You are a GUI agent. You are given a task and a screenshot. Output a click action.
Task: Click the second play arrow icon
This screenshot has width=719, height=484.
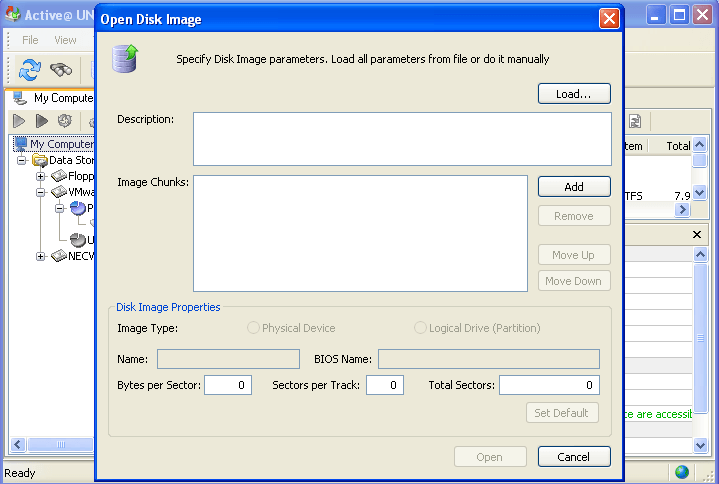pyautogui.click(x=41, y=121)
